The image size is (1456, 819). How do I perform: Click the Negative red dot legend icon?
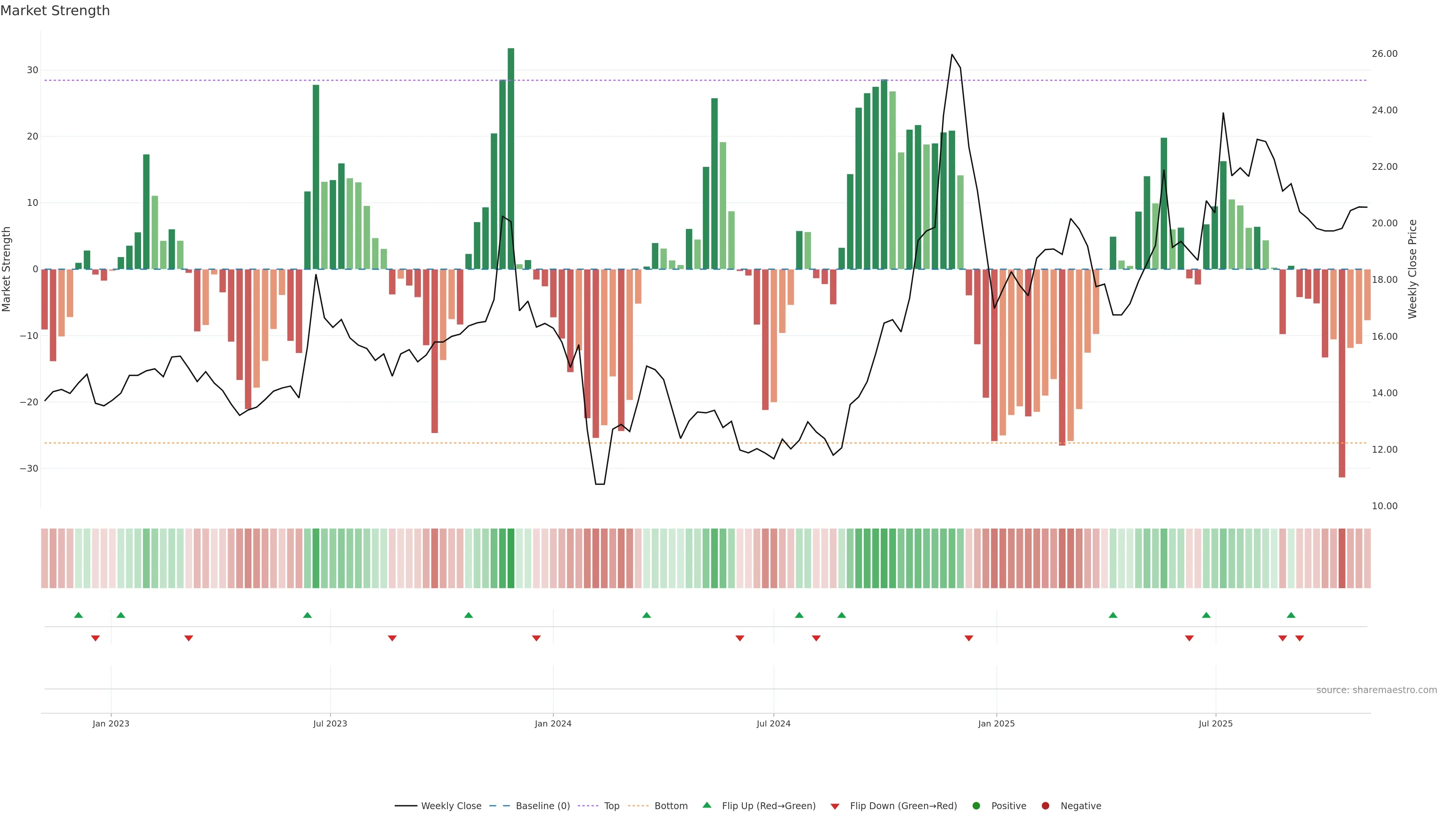tap(1045, 806)
